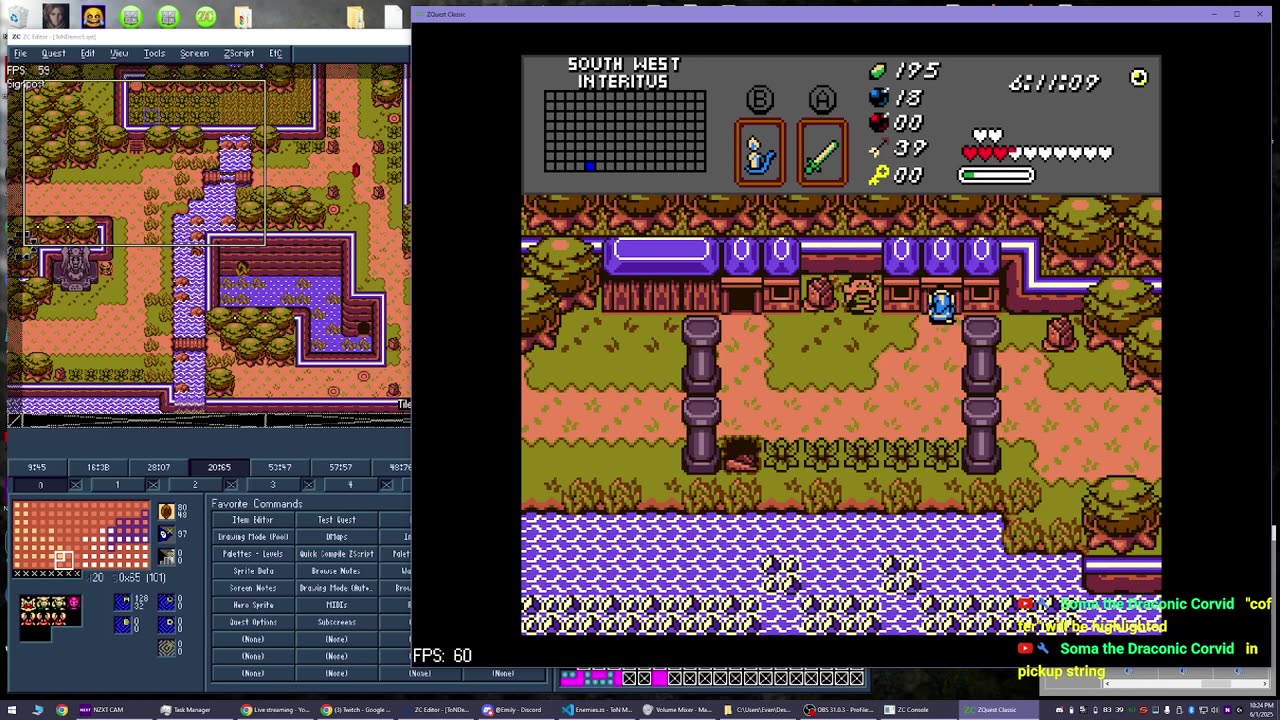Click the B-button candle item slot in ZQuest

point(760,153)
